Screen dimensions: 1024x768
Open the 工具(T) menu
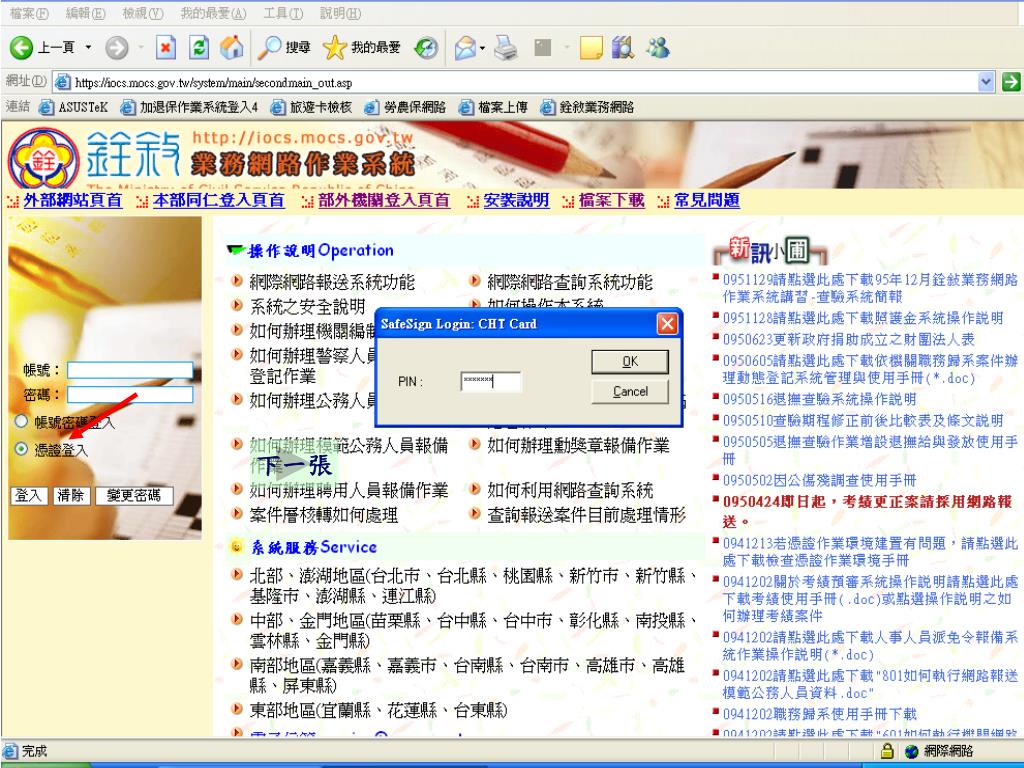283,13
